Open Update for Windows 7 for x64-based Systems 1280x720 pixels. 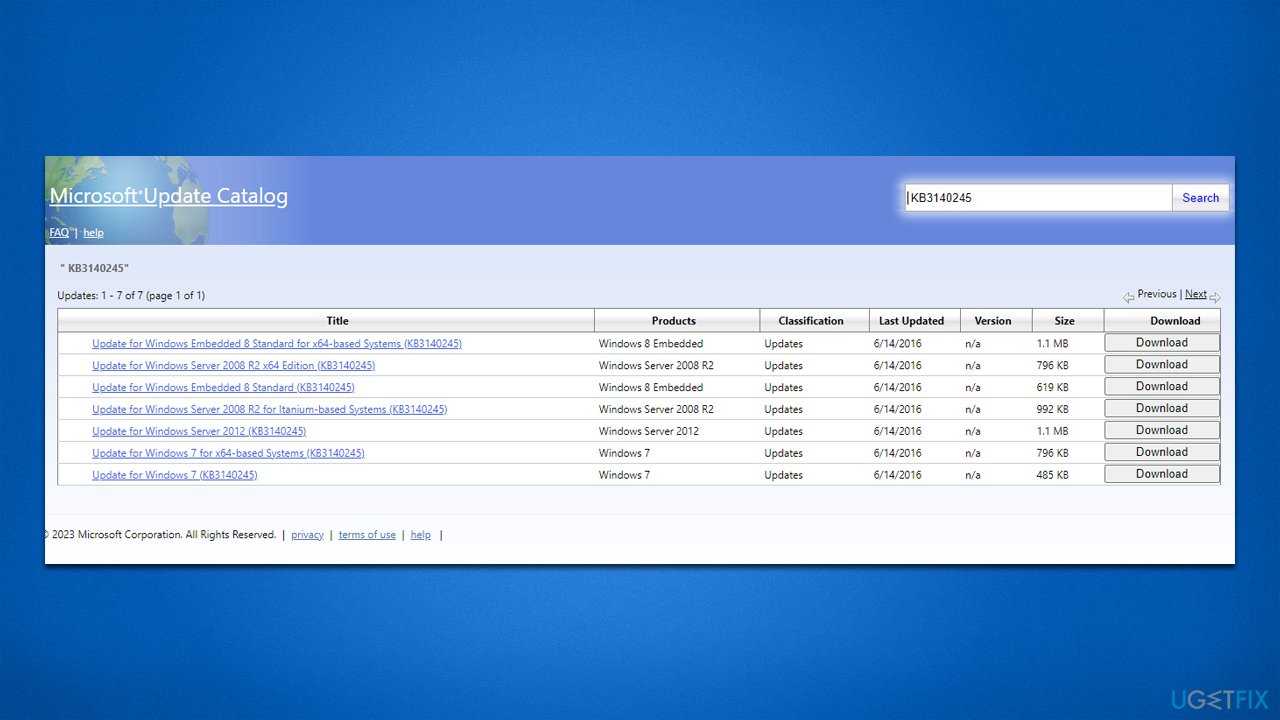(x=228, y=454)
